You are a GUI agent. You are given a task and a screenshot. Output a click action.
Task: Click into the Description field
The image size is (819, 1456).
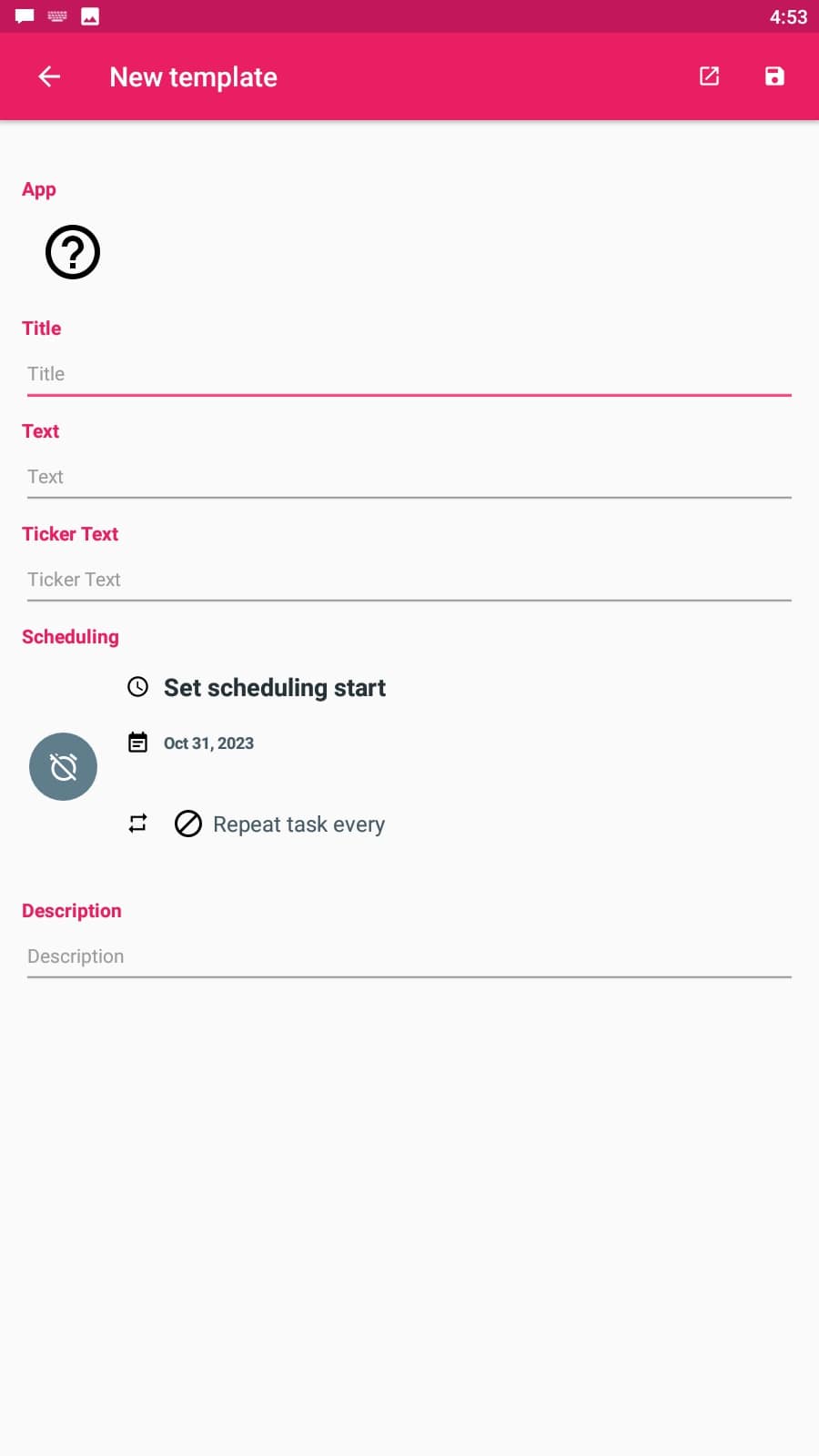409,957
